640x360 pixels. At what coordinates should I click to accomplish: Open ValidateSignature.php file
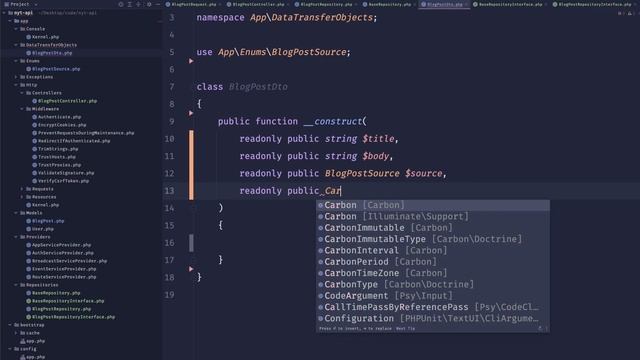point(63,173)
